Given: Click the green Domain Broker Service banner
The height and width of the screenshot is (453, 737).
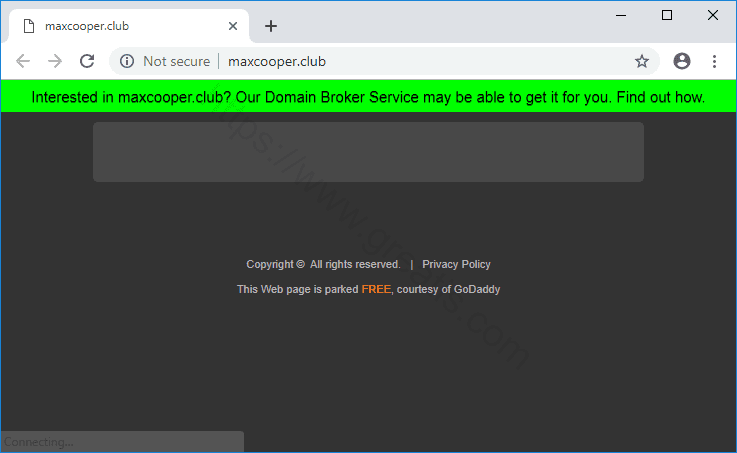Looking at the screenshot, I should pos(368,97).
